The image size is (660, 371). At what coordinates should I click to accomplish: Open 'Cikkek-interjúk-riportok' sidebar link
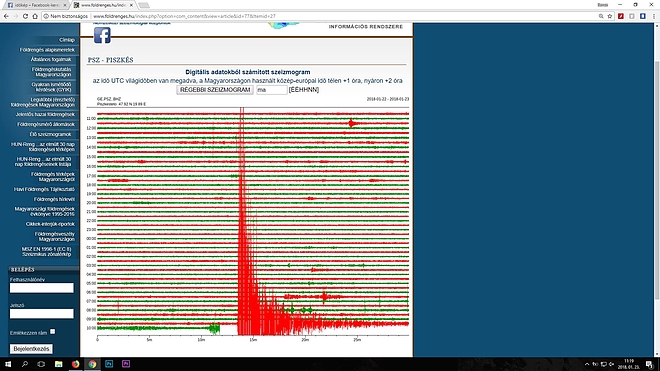tap(50, 224)
